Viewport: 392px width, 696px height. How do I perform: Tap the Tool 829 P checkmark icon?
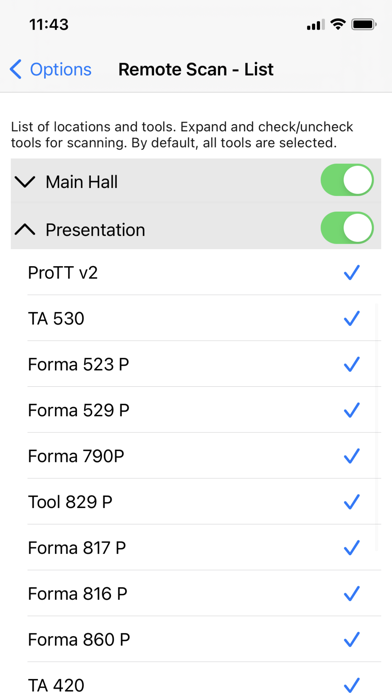click(x=351, y=502)
